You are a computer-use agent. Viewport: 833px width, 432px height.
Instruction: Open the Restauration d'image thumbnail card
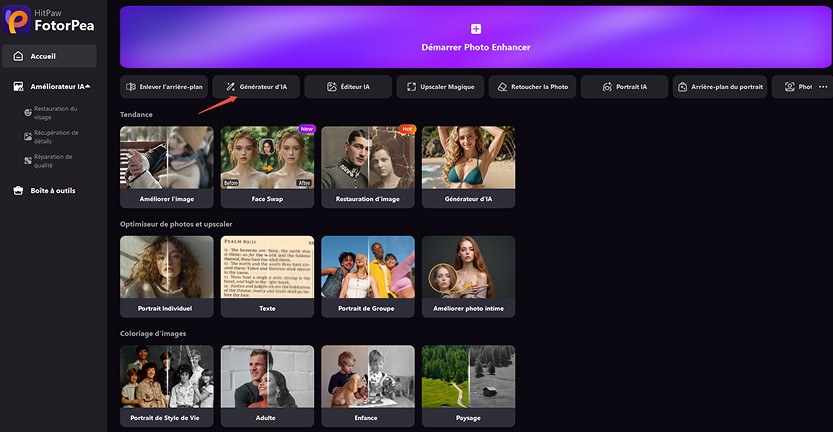(368, 167)
